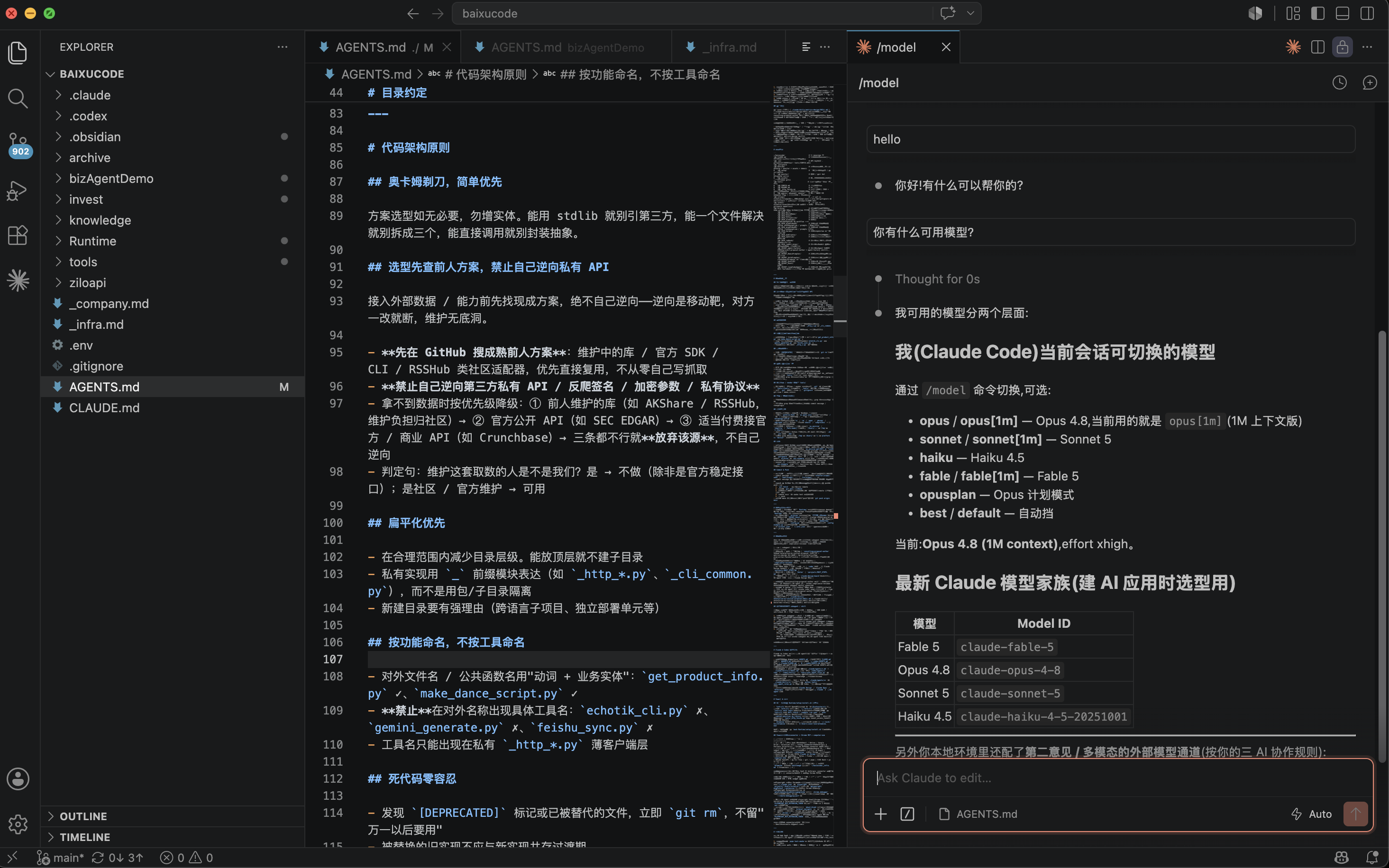
Task: Click the Claude spark icon in title actions
Action: click(x=1293, y=47)
